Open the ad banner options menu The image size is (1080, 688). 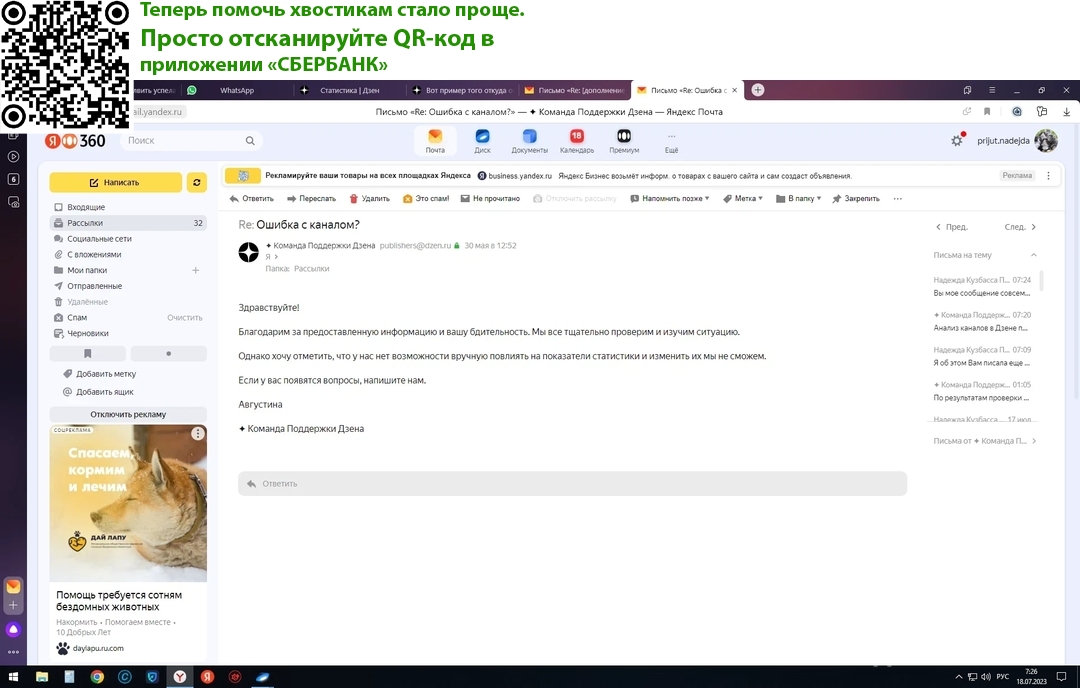[1048, 176]
